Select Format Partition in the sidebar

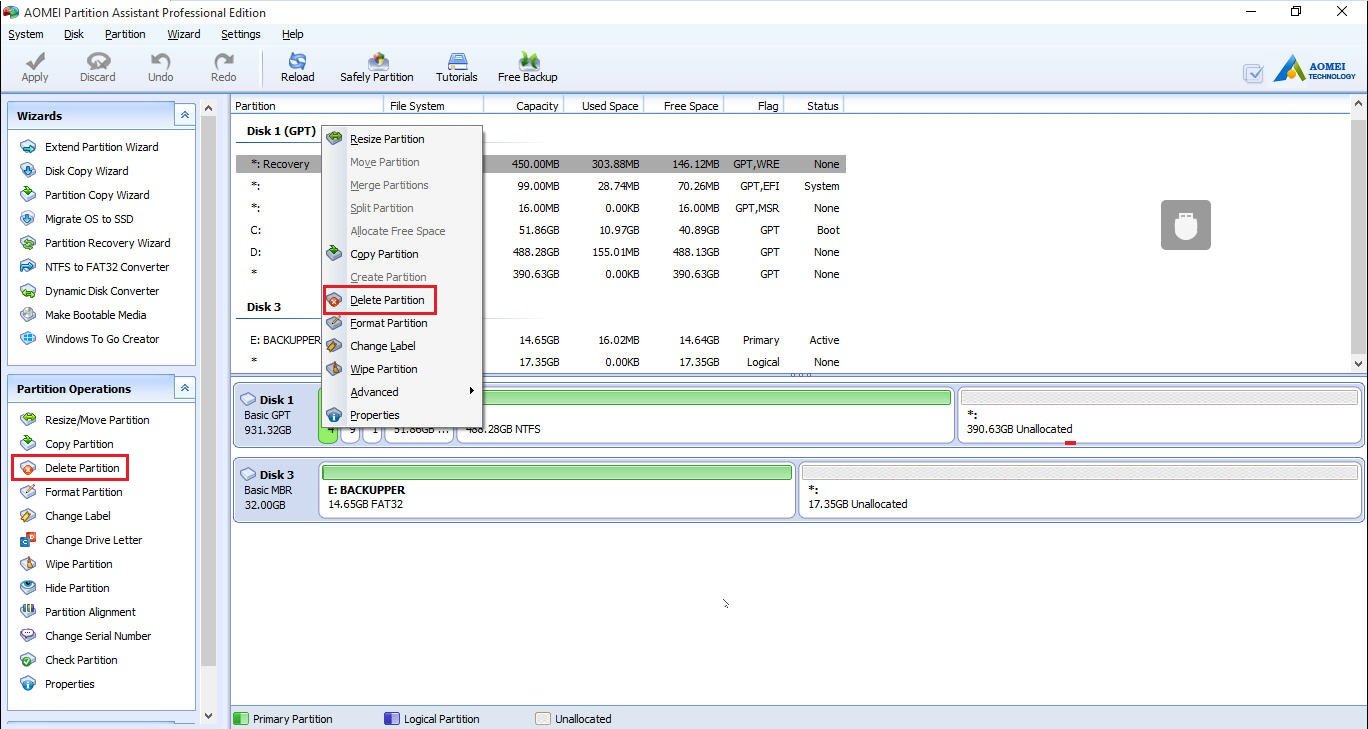[x=83, y=492]
